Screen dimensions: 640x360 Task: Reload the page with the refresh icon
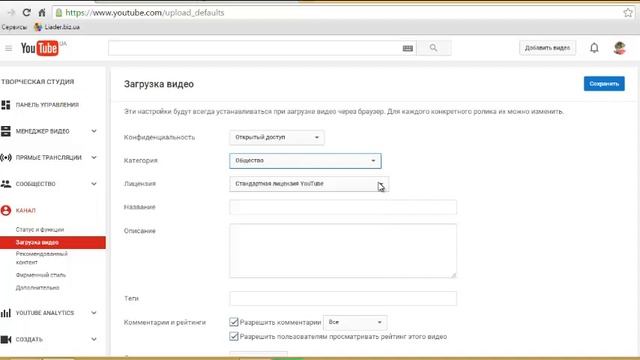click(x=27, y=13)
